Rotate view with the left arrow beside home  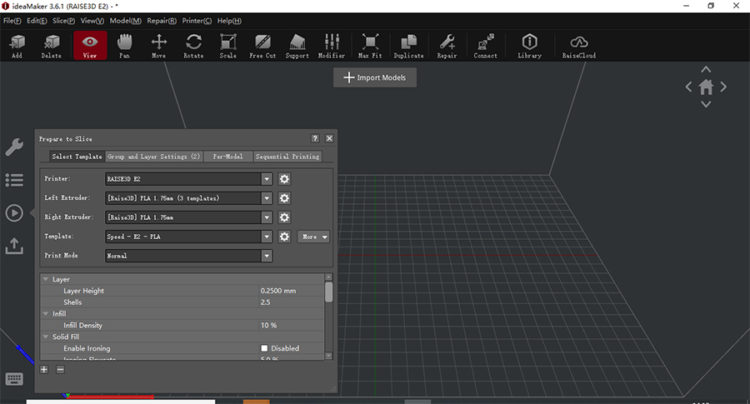(x=688, y=87)
